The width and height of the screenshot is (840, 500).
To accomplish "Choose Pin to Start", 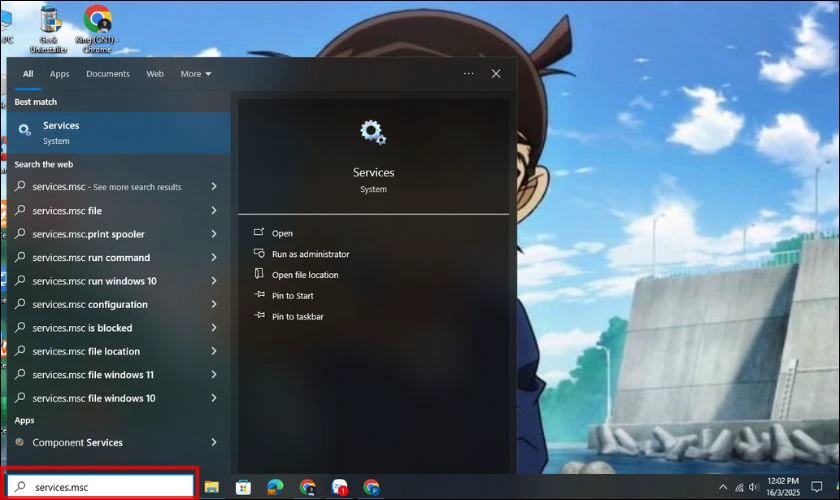I will (x=292, y=296).
